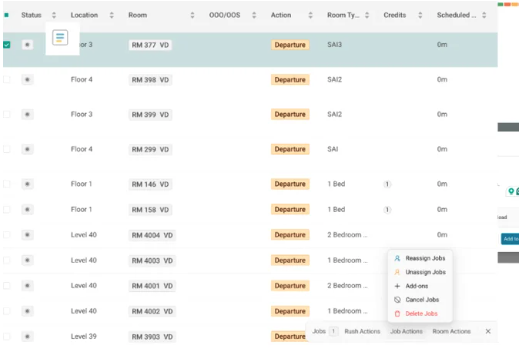Sort by Scheduled column arrows
The height and width of the screenshot is (360, 526).
(484, 15)
